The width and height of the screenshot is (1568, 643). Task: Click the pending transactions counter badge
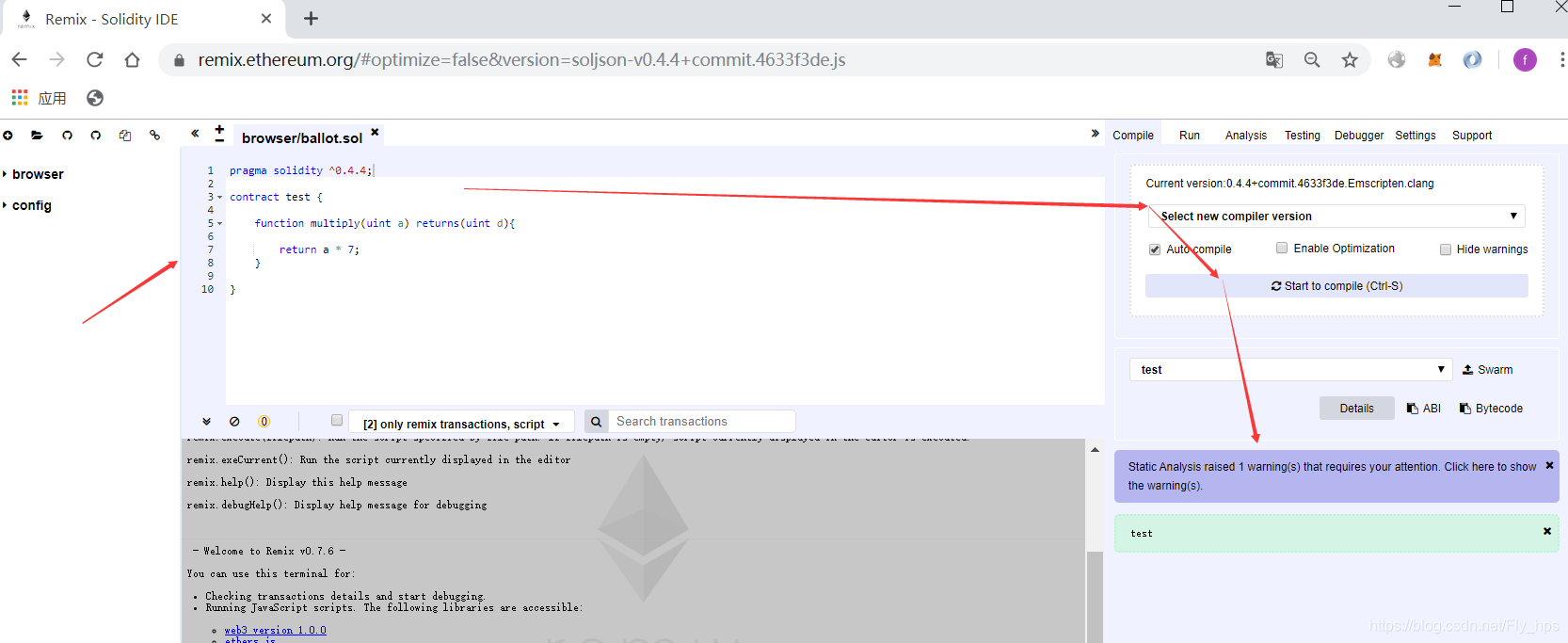tap(264, 422)
